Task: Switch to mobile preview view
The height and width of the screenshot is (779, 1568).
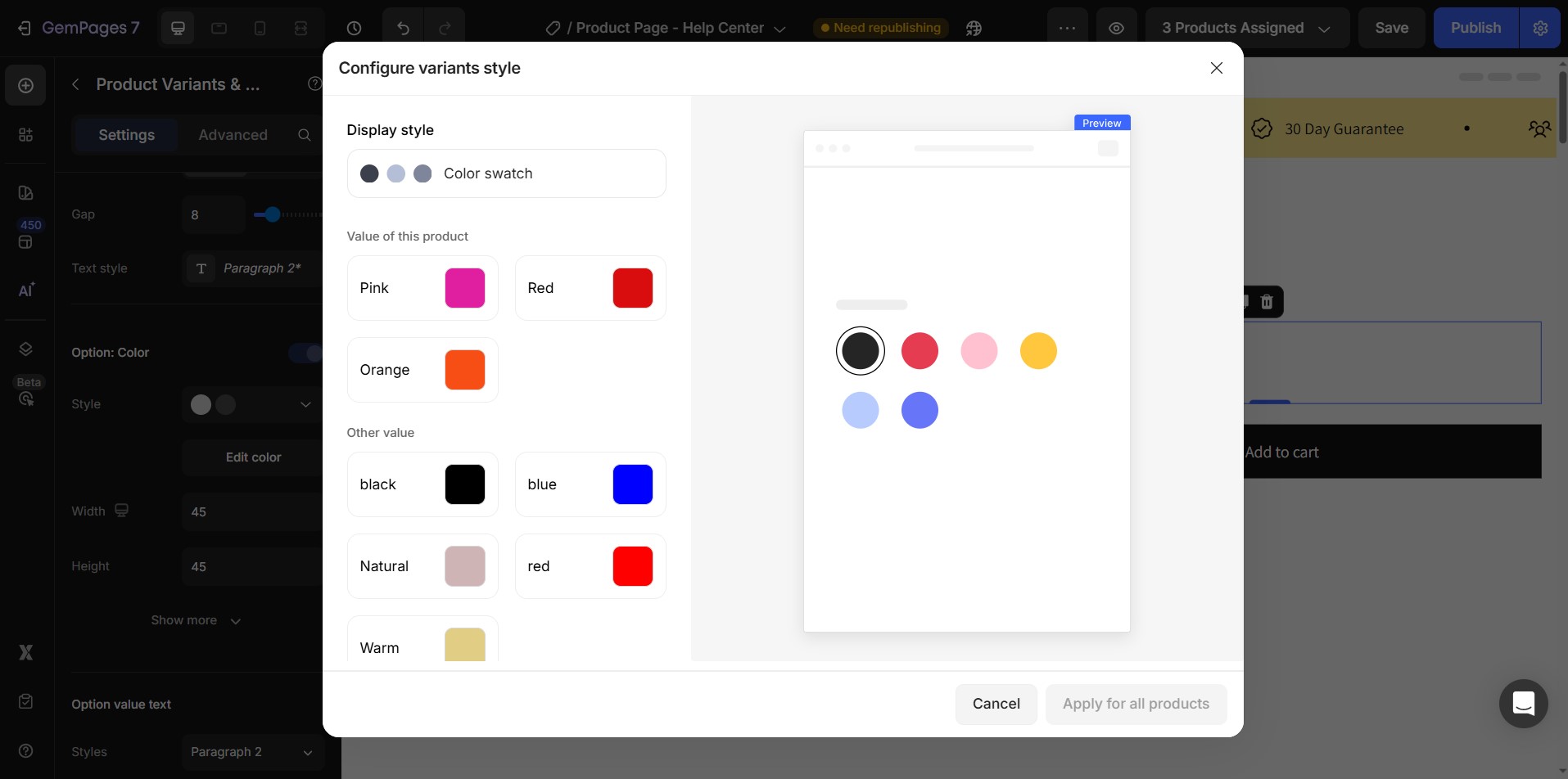Action: click(260, 27)
